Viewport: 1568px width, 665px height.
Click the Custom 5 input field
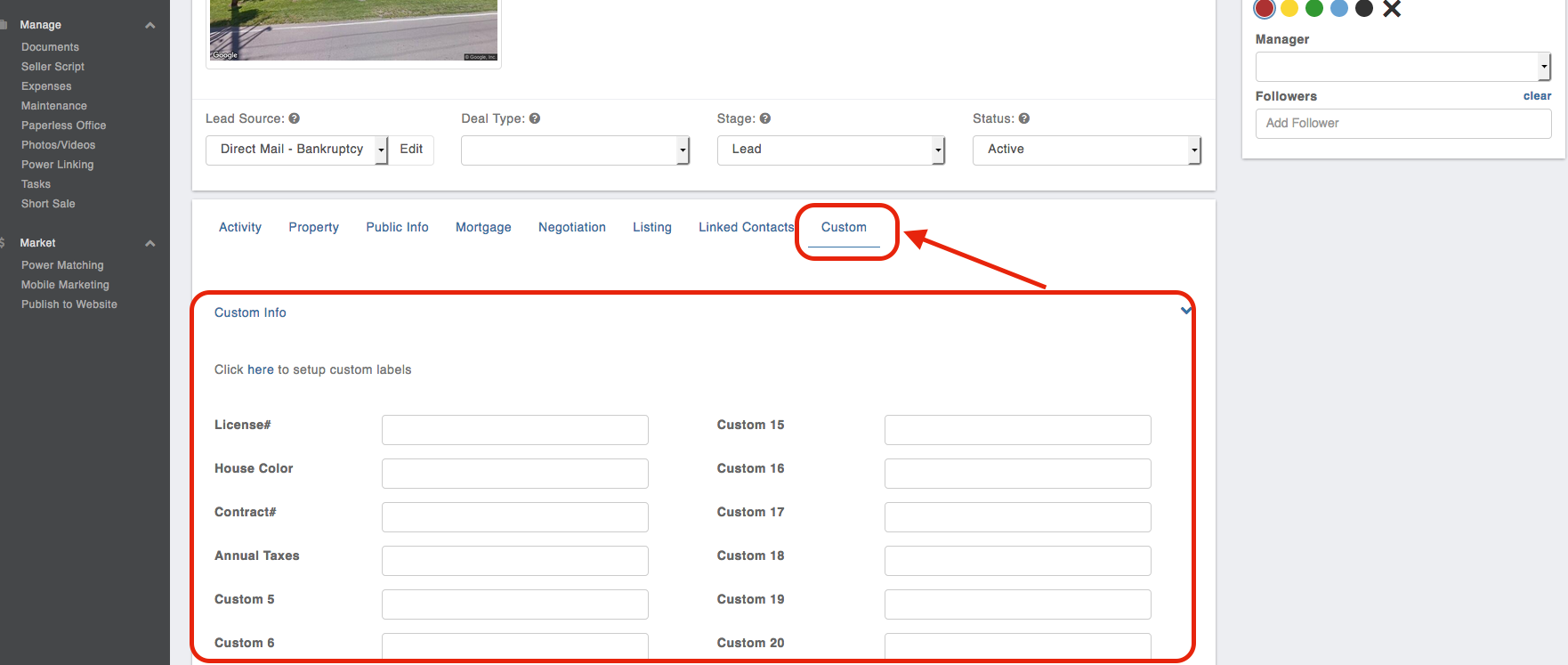coord(515,604)
